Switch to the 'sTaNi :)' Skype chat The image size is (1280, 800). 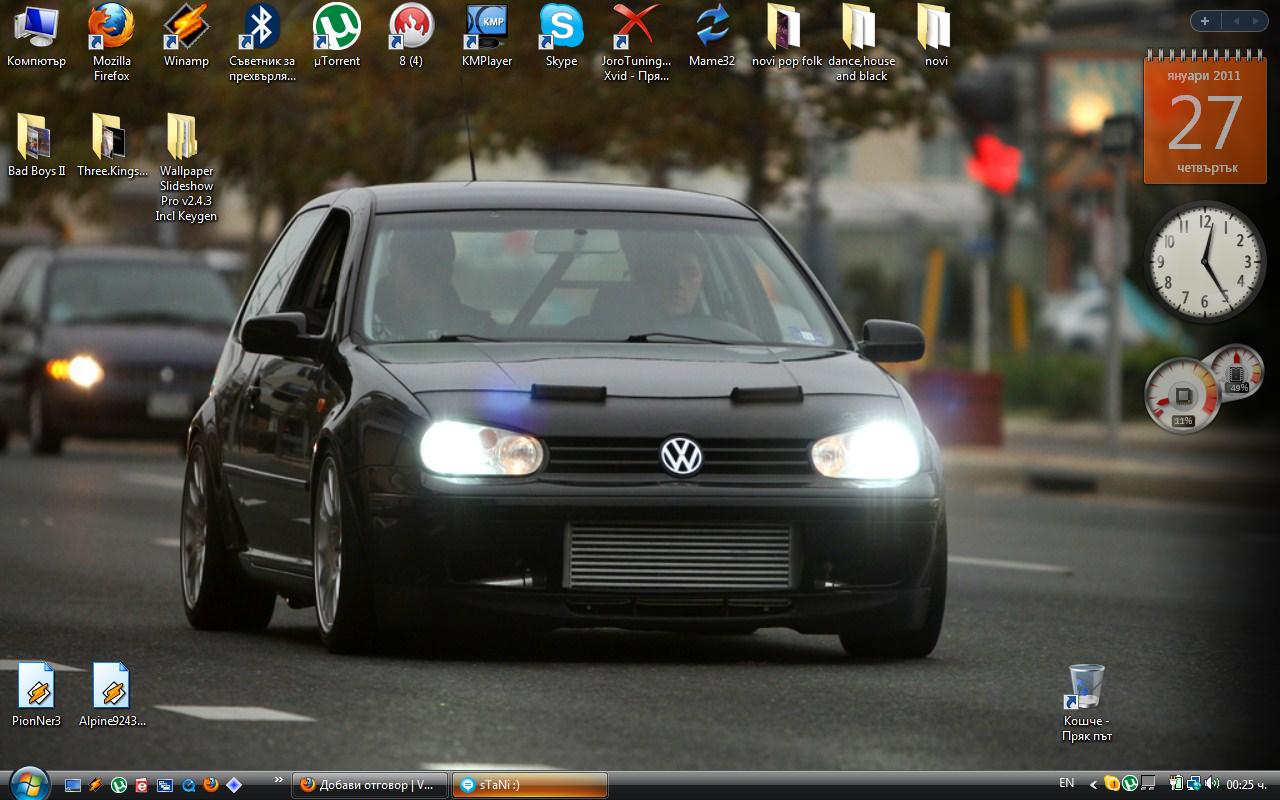tap(529, 785)
